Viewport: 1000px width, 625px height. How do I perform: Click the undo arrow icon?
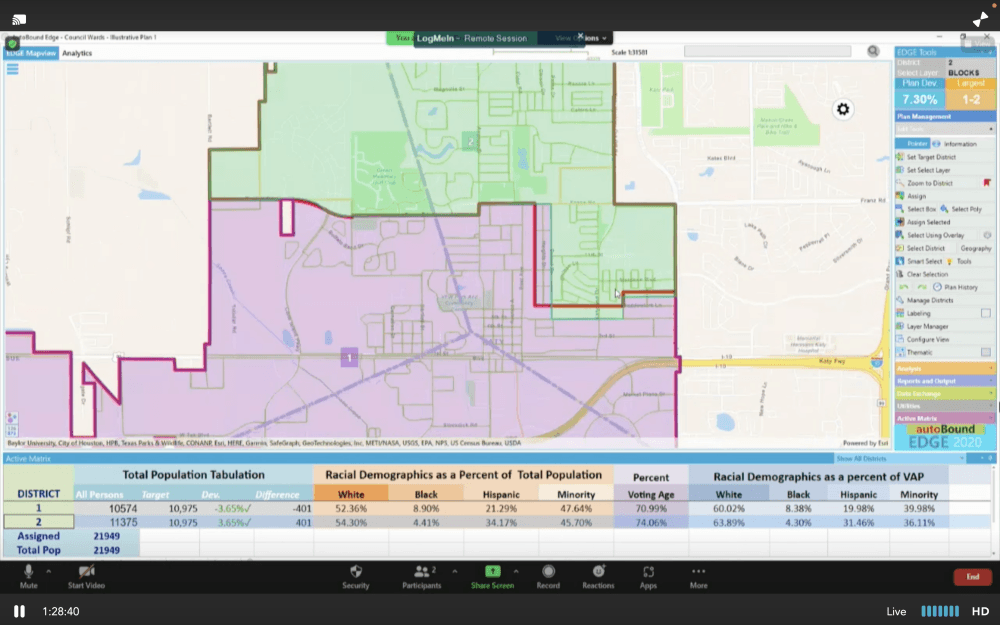coord(903,287)
